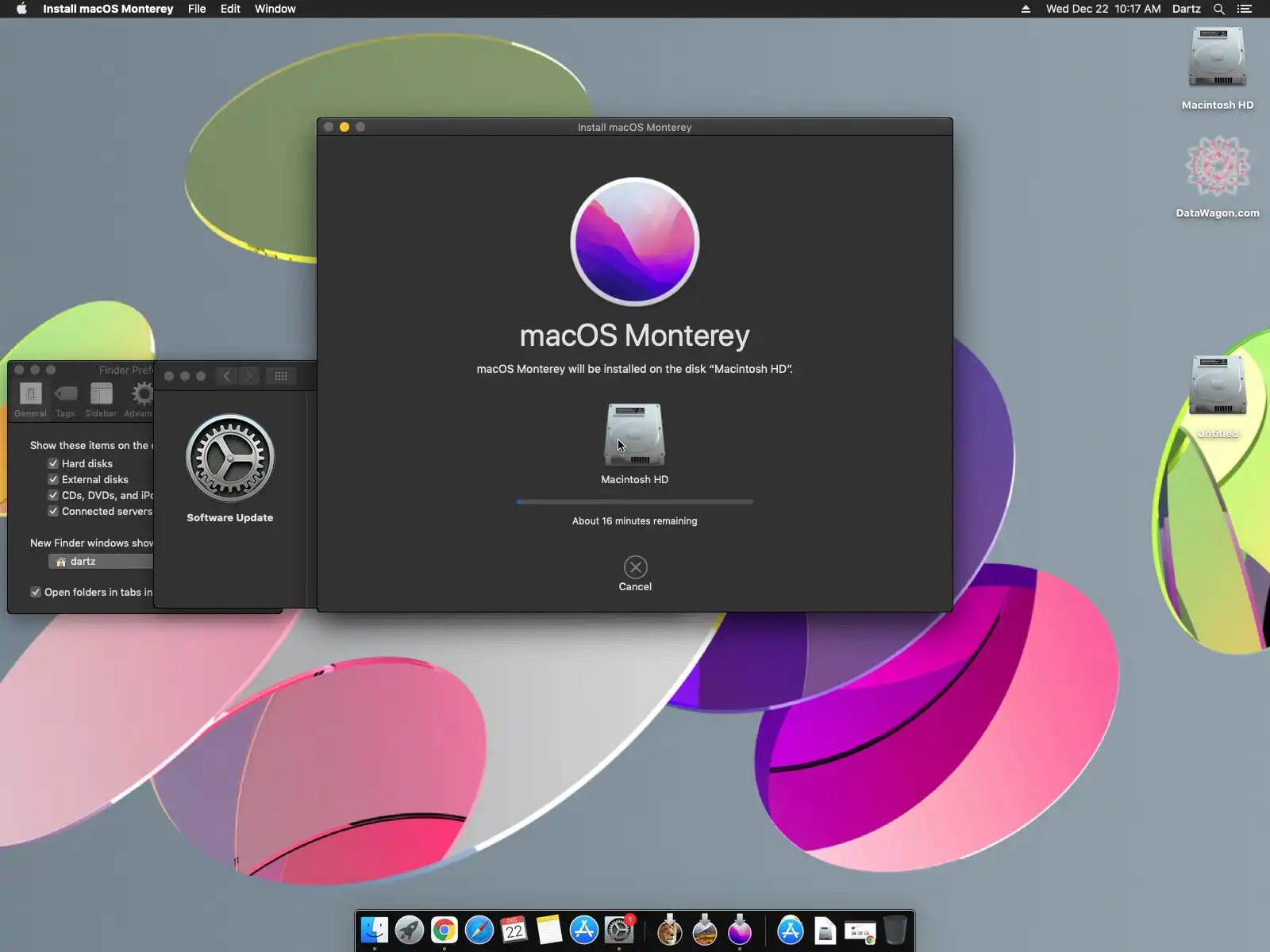Open Spotlight search in the menu bar

pyautogui.click(x=1219, y=9)
